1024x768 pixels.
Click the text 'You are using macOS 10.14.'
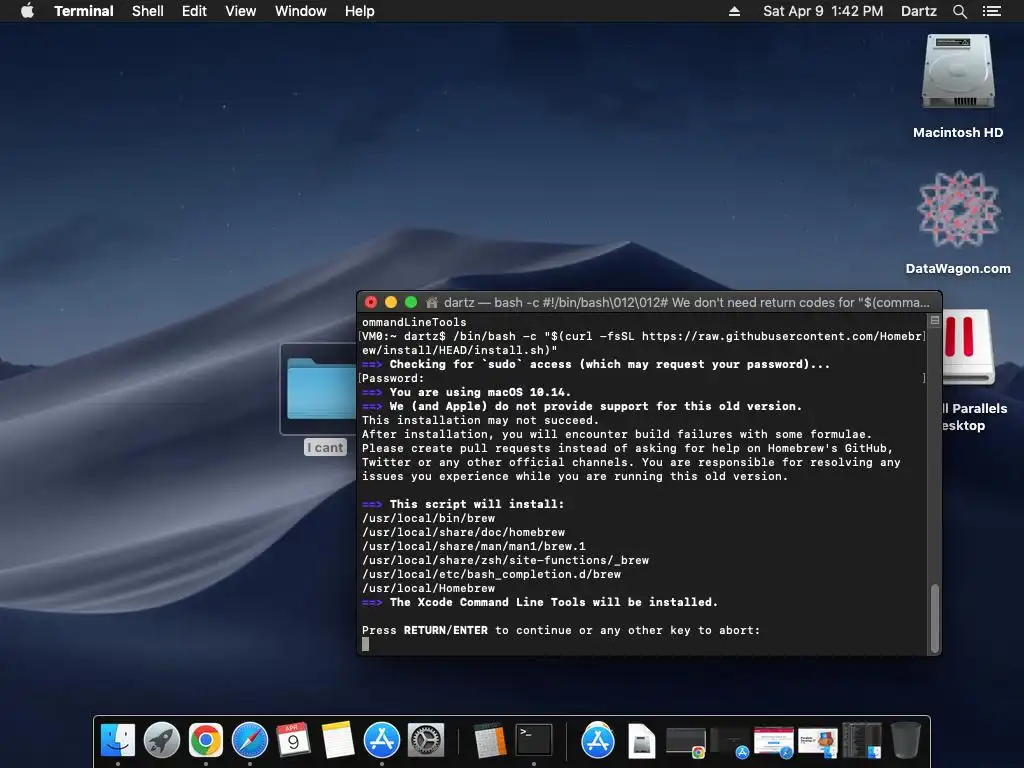coord(480,392)
